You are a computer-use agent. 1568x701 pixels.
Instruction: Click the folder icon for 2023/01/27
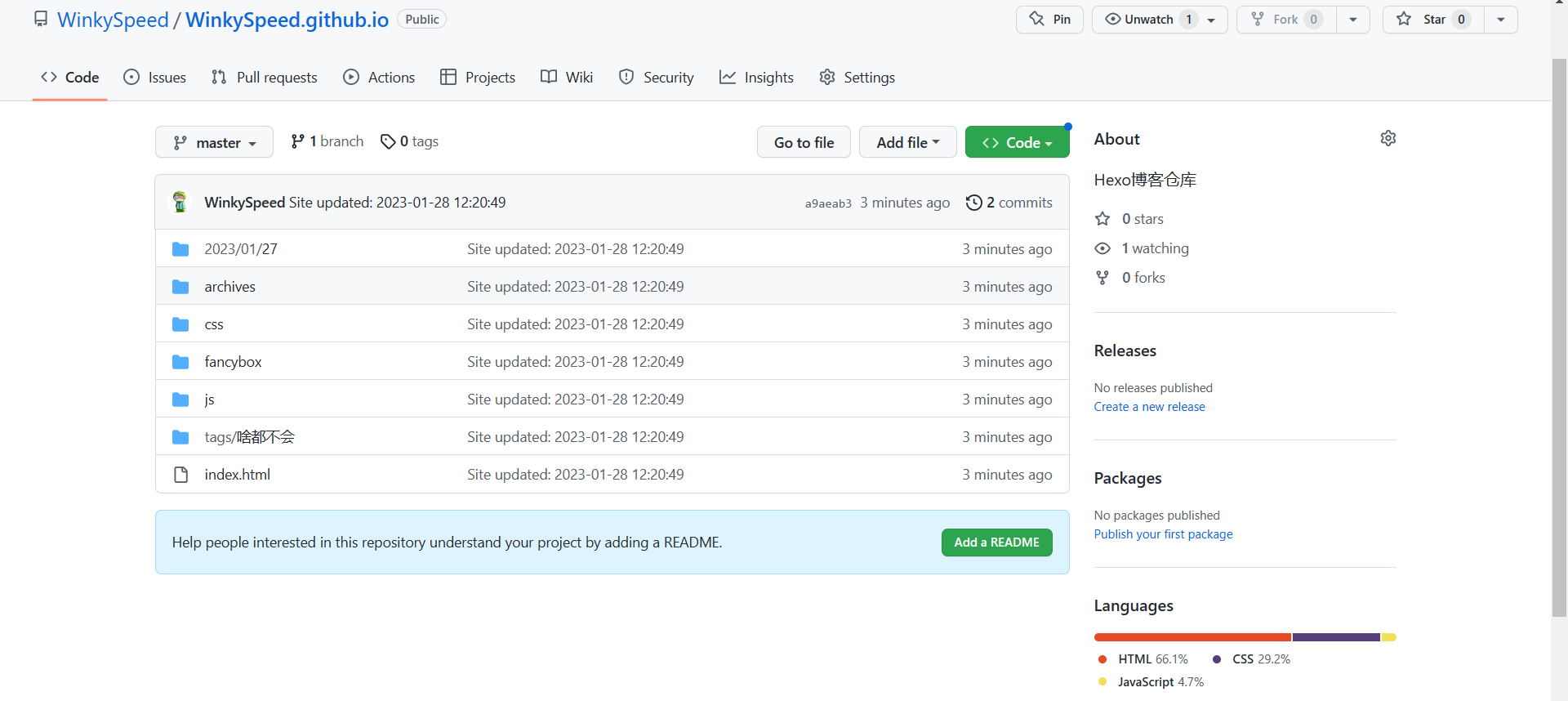coord(180,249)
